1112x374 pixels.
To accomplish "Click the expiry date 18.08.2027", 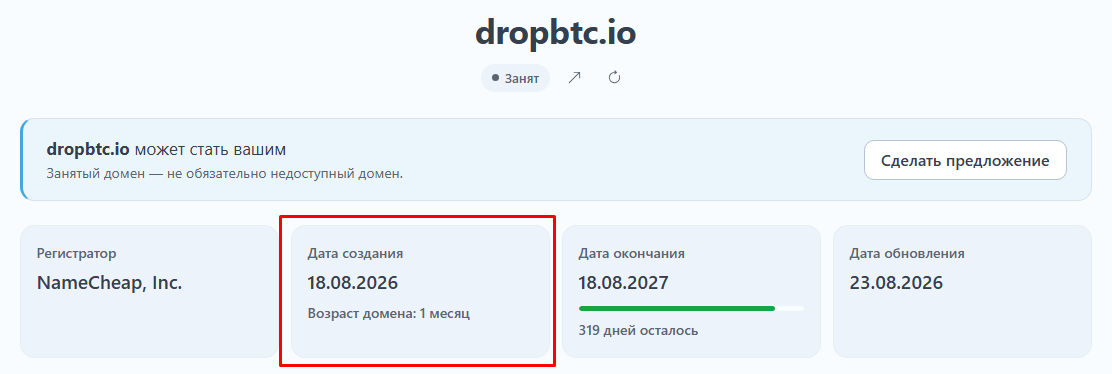I will click(623, 283).
